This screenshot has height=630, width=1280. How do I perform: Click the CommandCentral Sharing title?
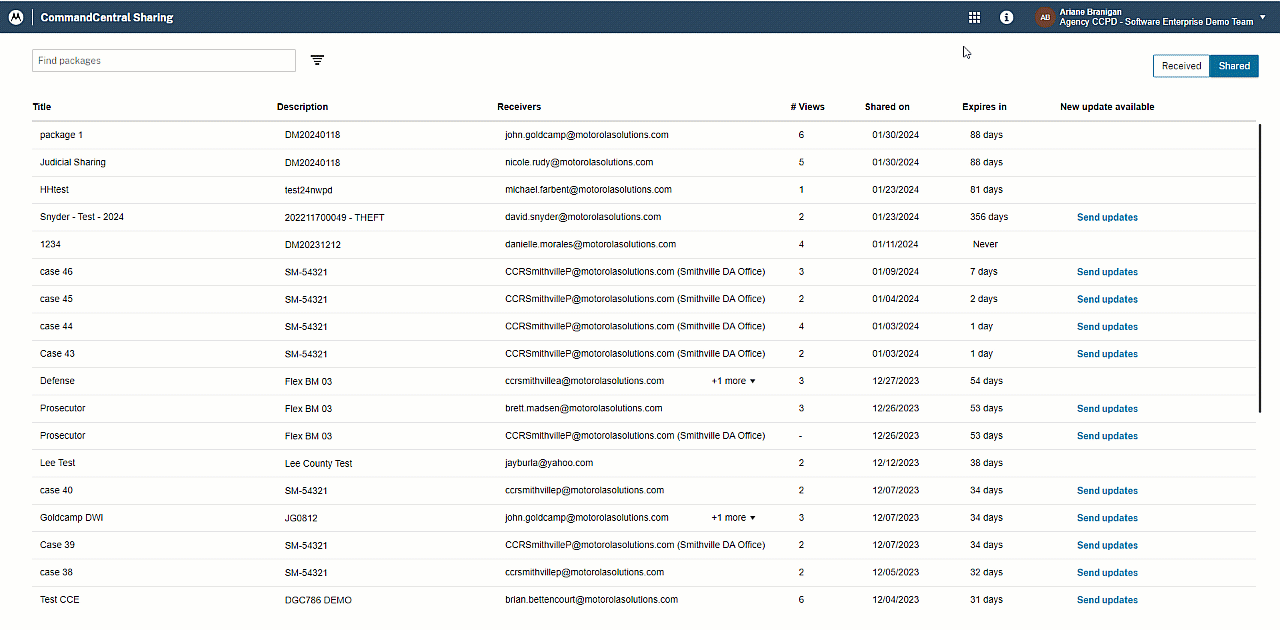(x=107, y=17)
